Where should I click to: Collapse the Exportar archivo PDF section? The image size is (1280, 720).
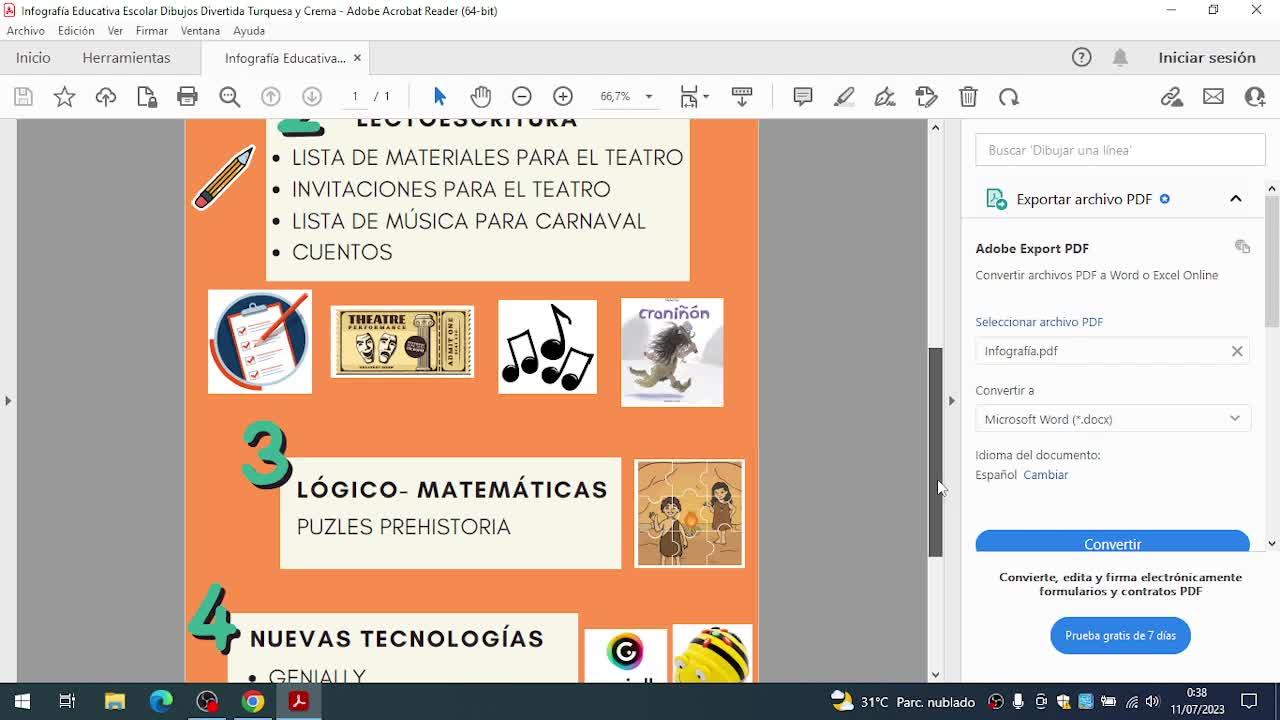pyautogui.click(x=1235, y=199)
